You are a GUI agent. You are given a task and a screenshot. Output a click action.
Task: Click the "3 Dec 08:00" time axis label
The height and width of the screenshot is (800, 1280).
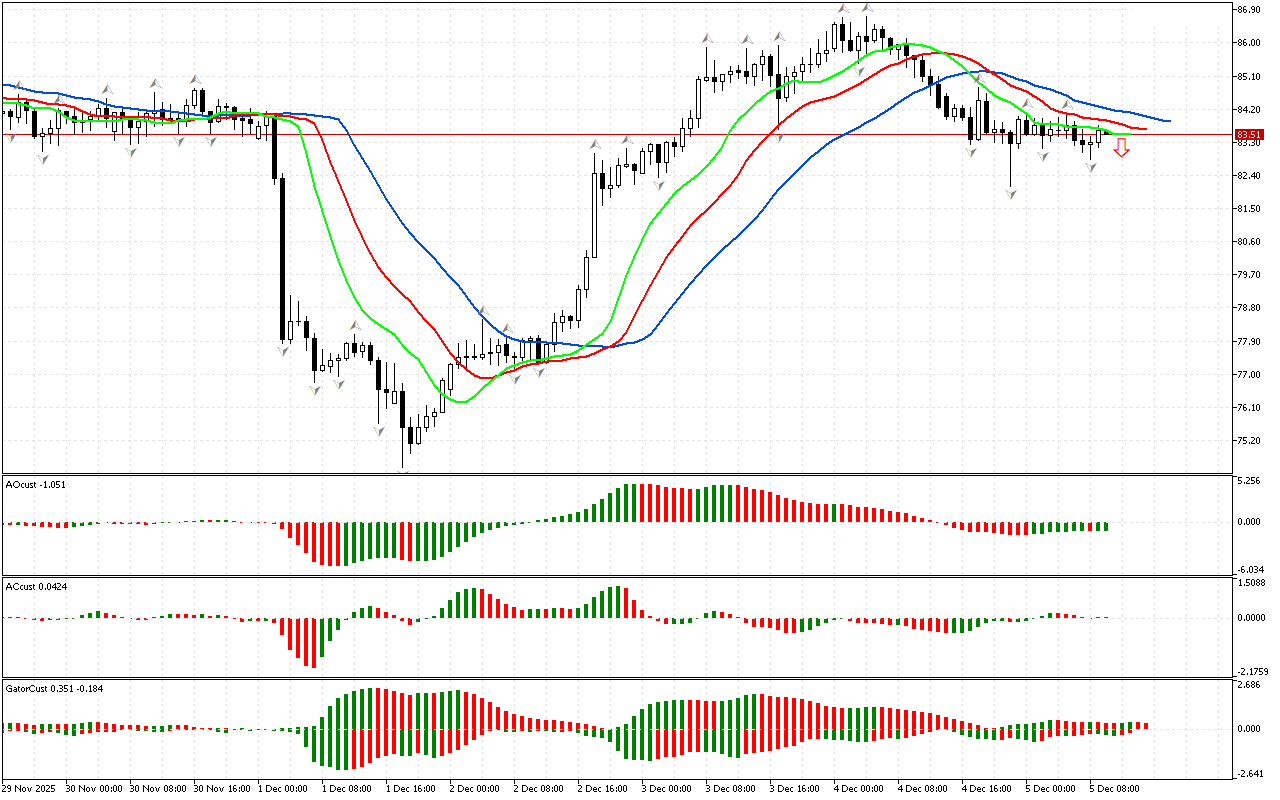pyautogui.click(x=730, y=788)
